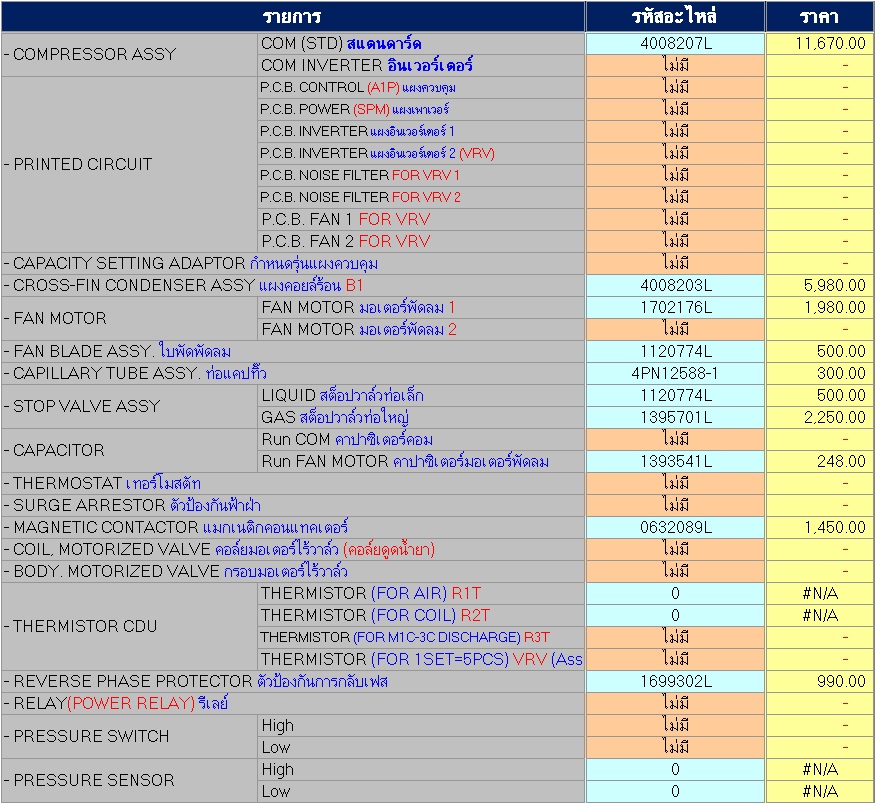This screenshot has width=875, height=803.
Task: Select the CAPACITOR group label
Action: pyautogui.click(x=129, y=450)
